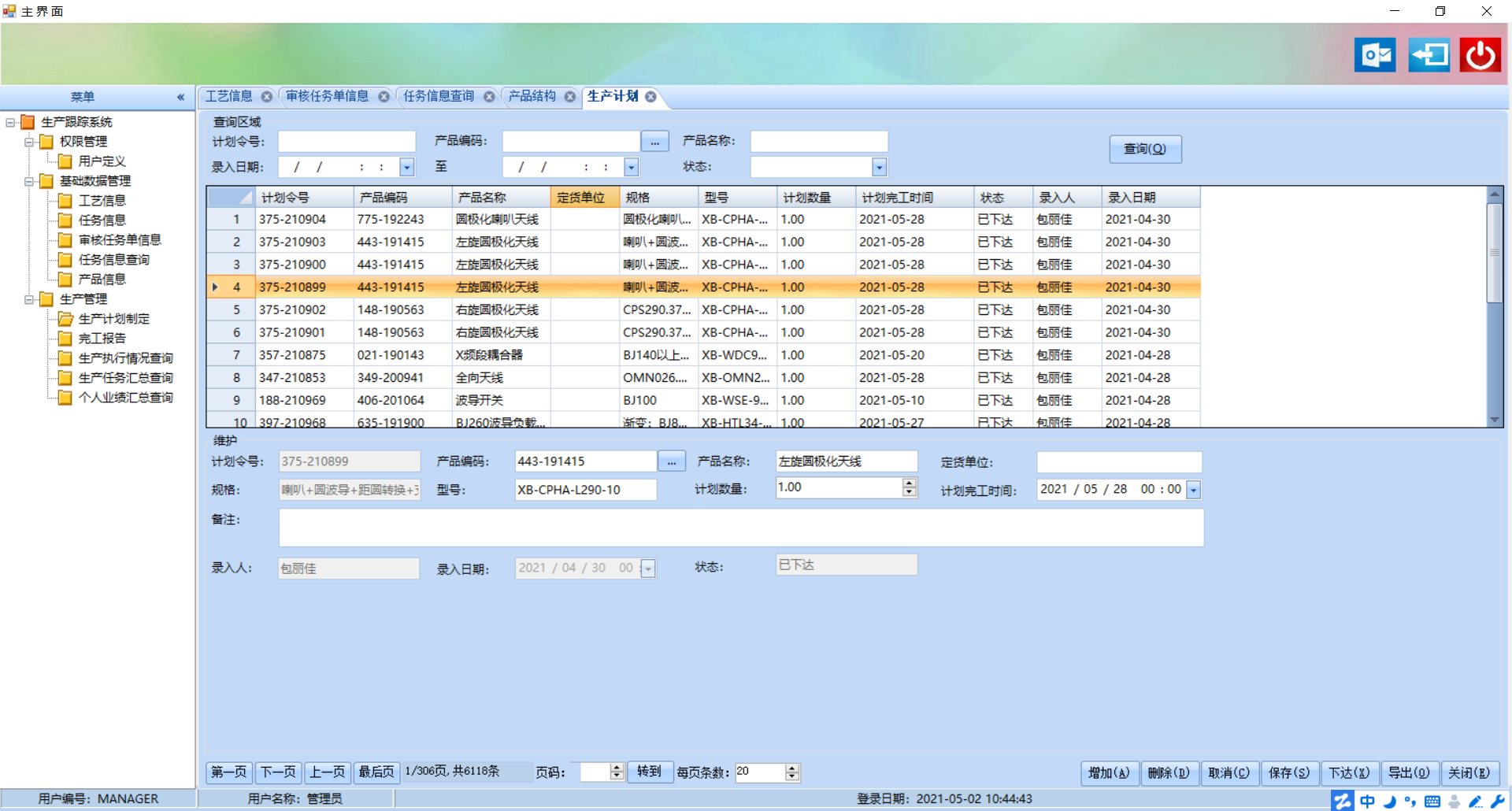Click the 下达(X) button
1512x811 pixels.
(1349, 773)
